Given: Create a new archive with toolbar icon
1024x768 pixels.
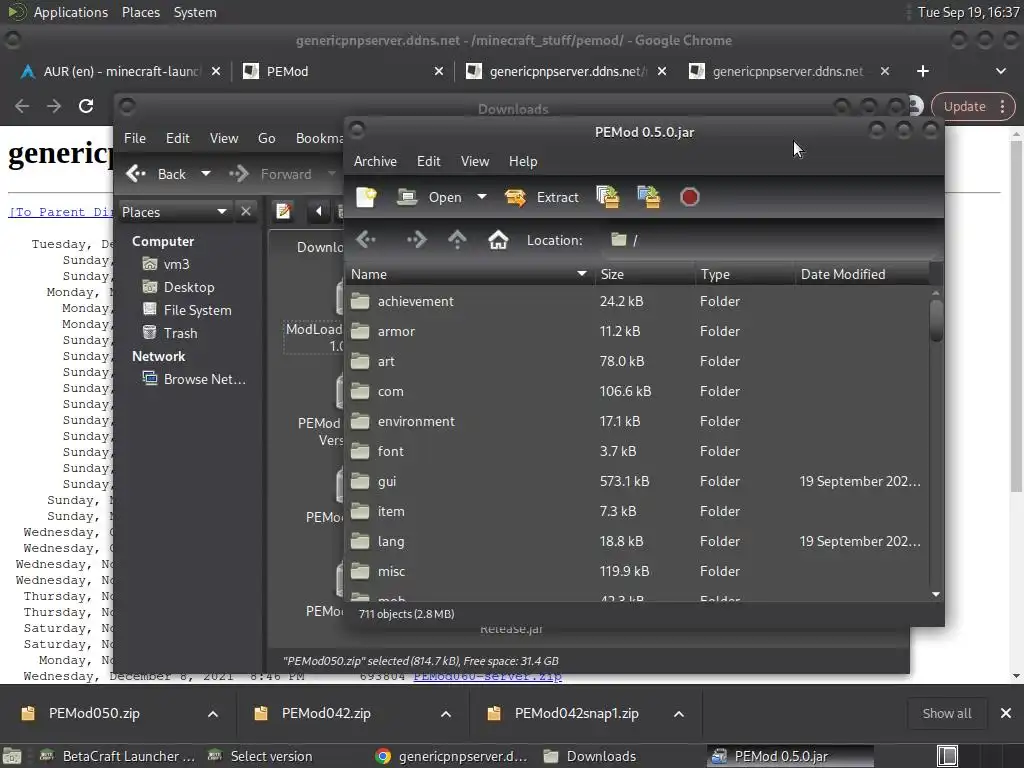Looking at the screenshot, I should [x=366, y=197].
